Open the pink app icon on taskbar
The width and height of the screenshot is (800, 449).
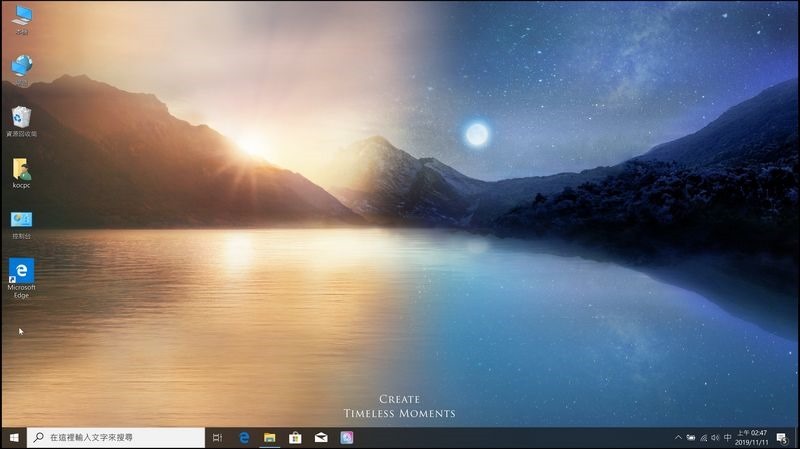[x=346, y=438]
